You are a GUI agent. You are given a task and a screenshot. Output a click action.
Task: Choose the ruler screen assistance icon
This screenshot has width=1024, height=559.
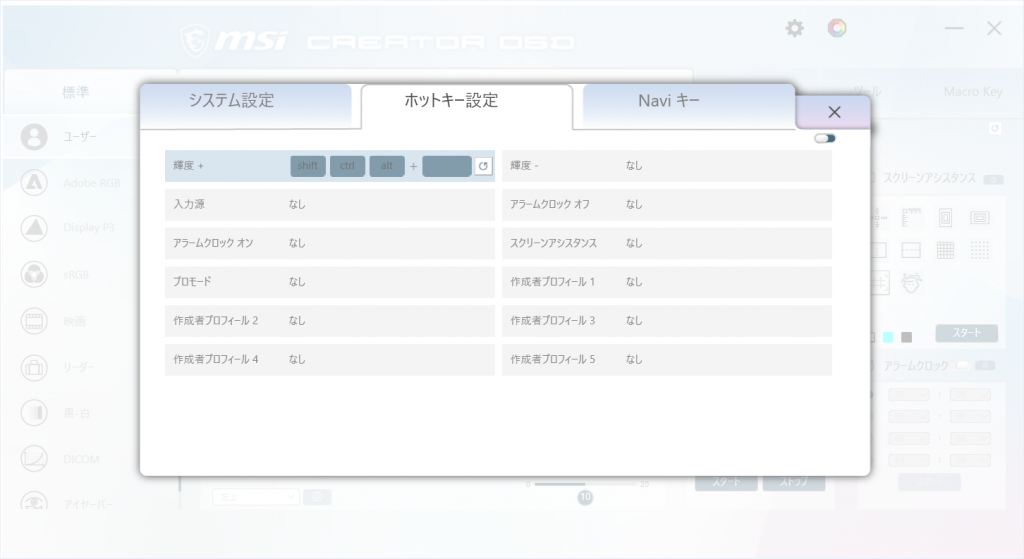pyautogui.click(x=911, y=217)
